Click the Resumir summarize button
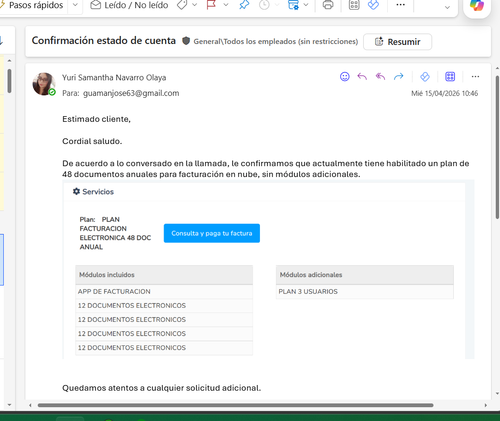500x421 pixels. [397, 42]
